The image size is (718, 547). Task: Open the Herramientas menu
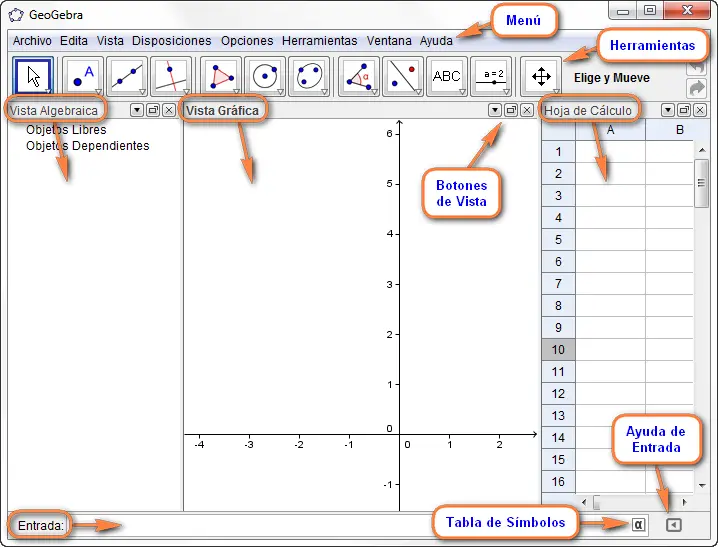point(319,41)
